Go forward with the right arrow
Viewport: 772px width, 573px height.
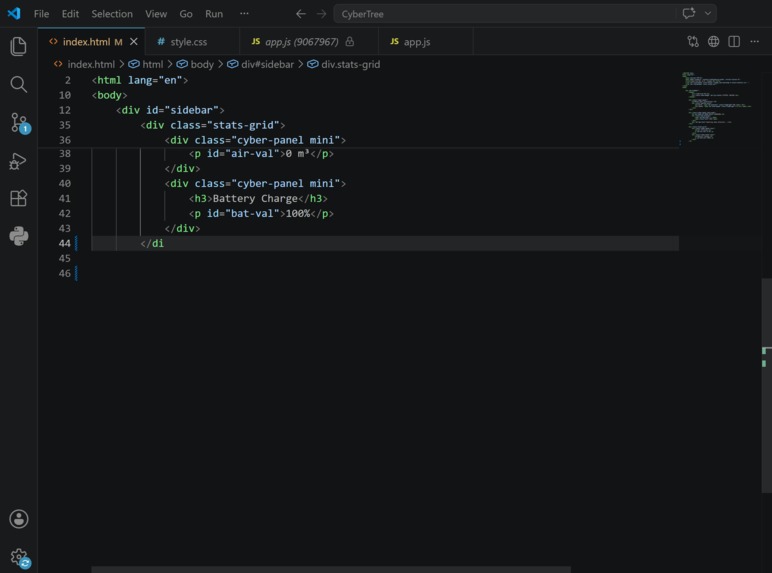322,14
